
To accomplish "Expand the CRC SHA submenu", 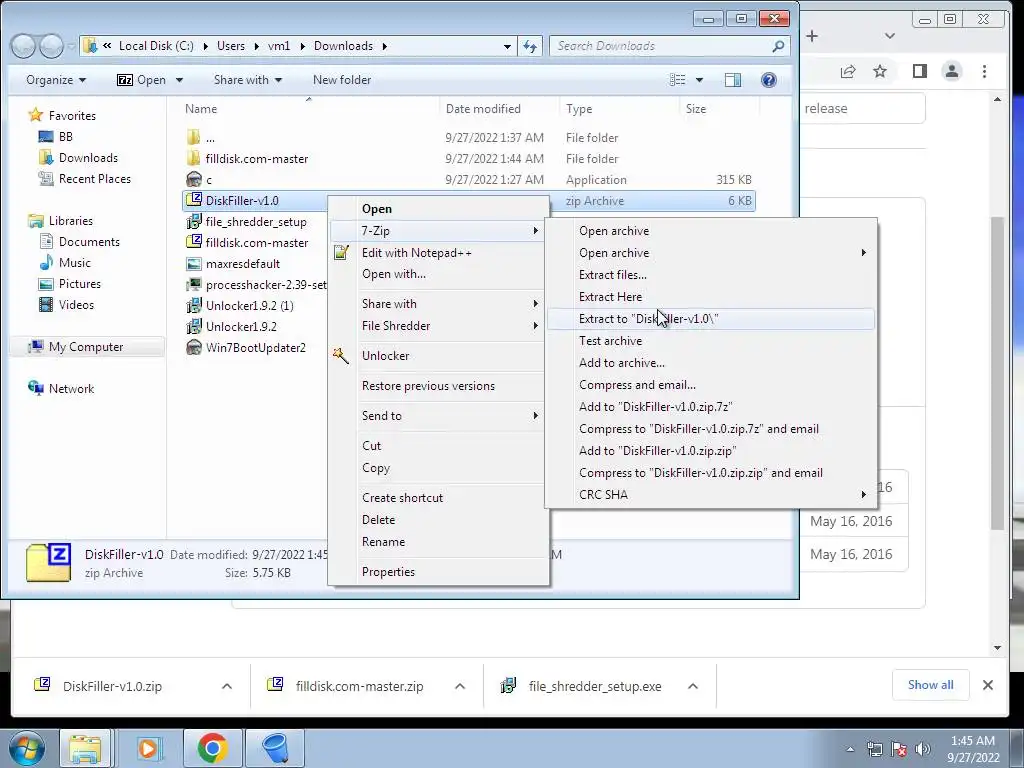I will 711,495.
